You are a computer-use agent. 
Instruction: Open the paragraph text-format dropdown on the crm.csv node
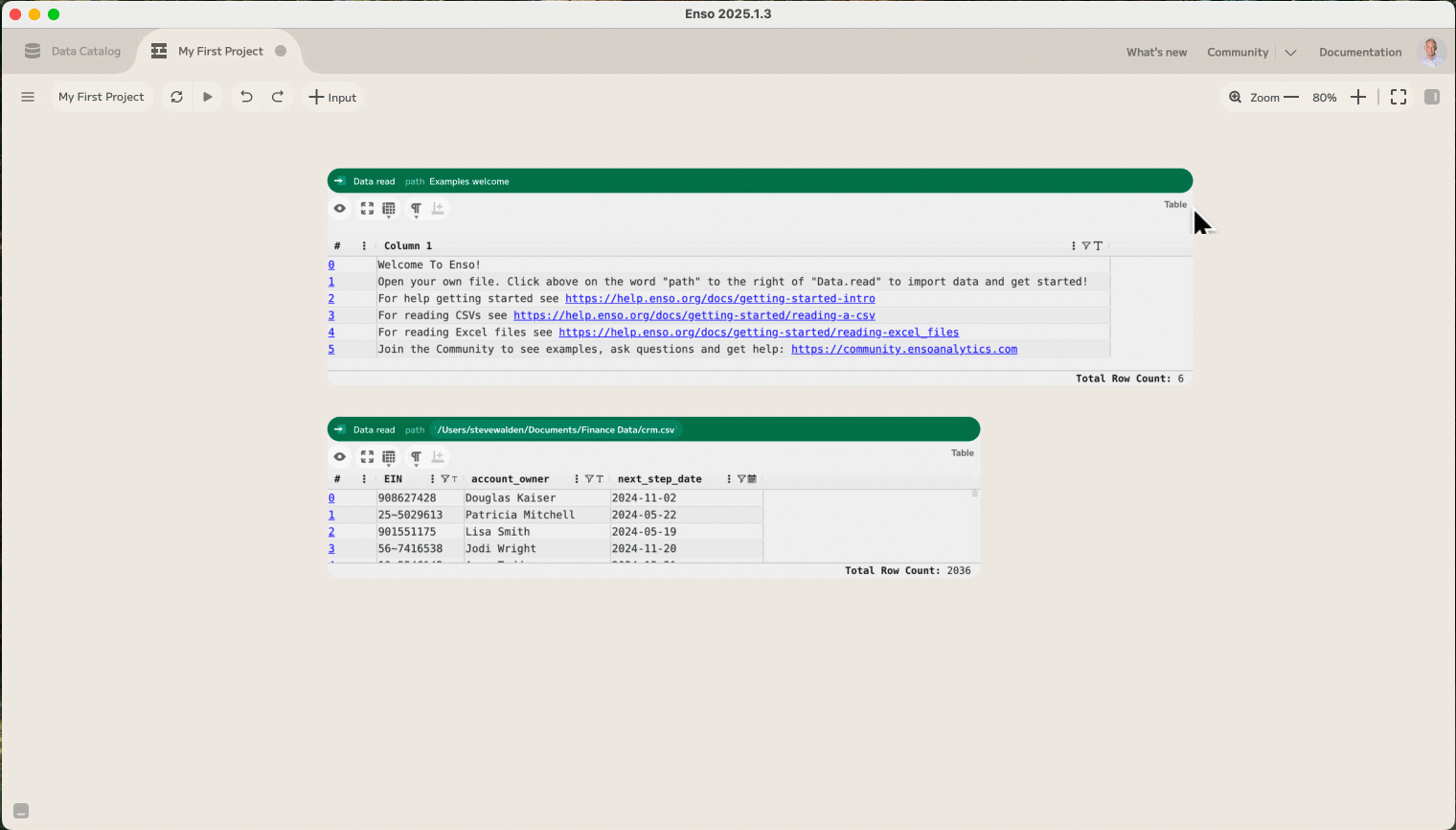coord(416,457)
